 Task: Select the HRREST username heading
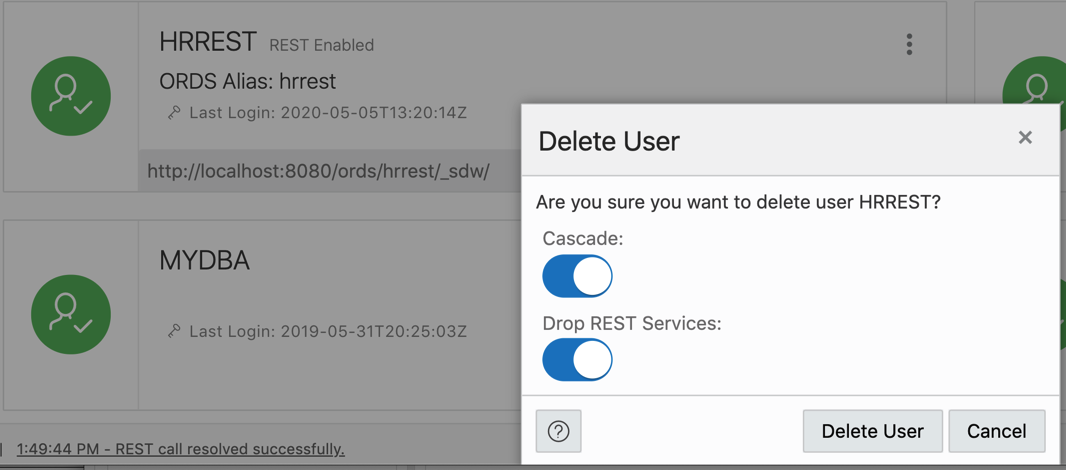[208, 43]
